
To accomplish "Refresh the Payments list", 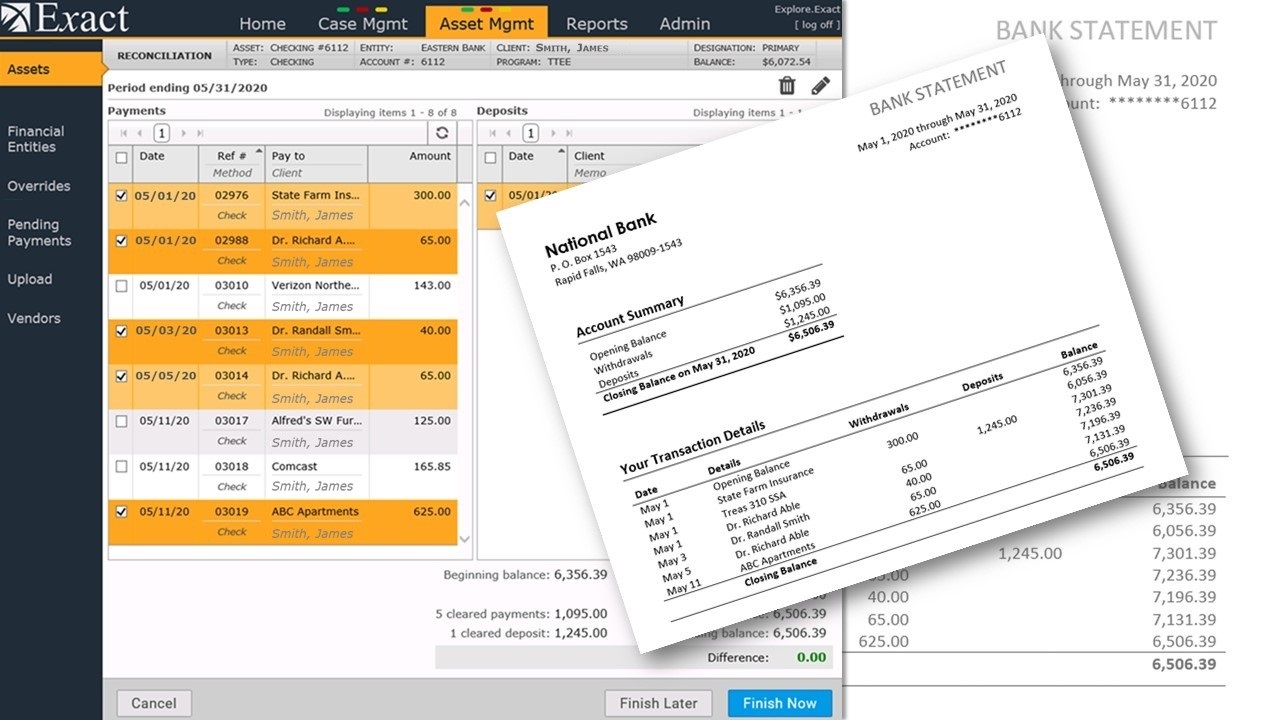I will pos(442,132).
